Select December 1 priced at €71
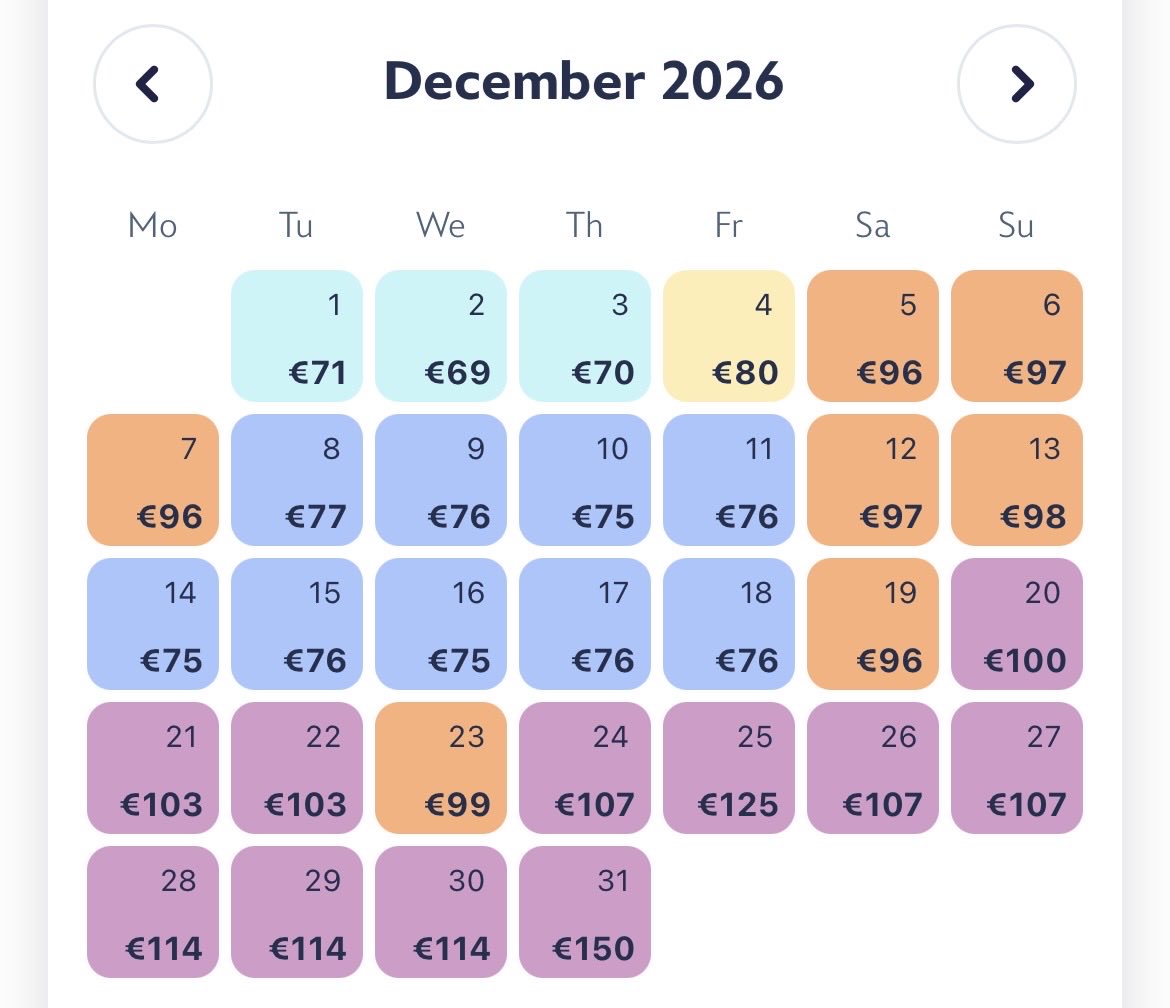The width and height of the screenshot is (1170, 1008). (x=297, y=336)
